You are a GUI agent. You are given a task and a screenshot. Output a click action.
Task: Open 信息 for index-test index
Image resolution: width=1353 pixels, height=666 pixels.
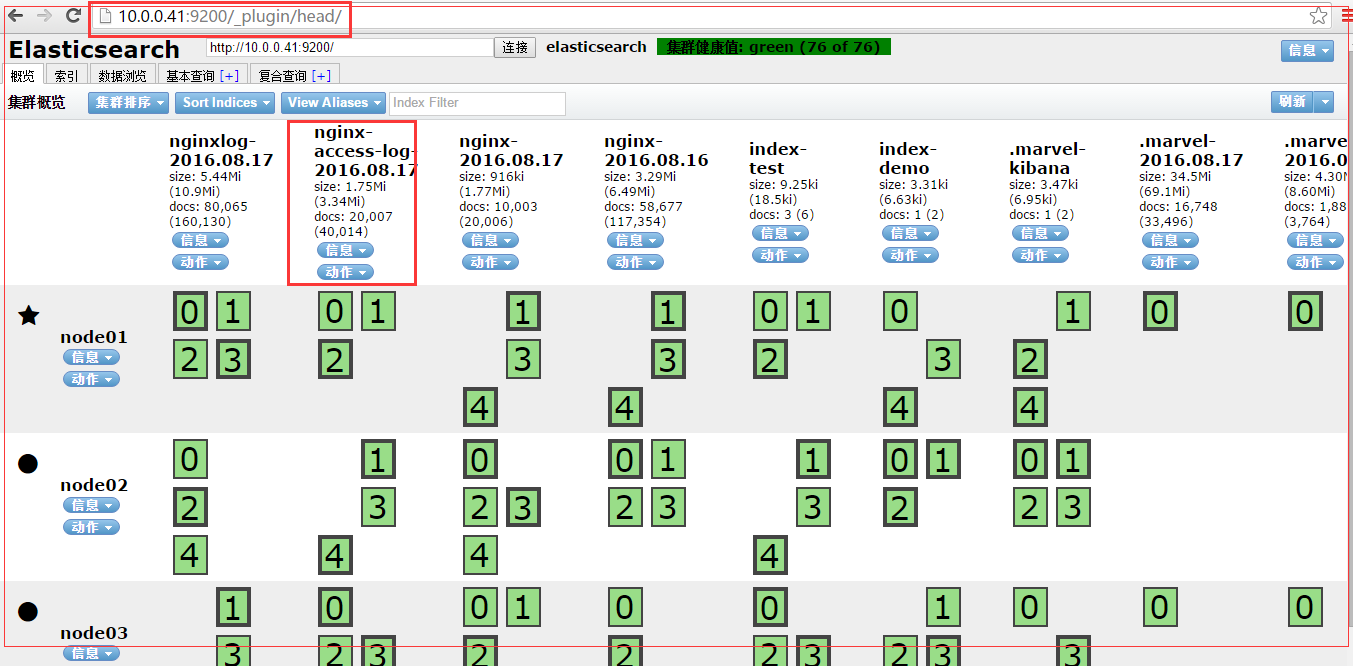[780, 233]
